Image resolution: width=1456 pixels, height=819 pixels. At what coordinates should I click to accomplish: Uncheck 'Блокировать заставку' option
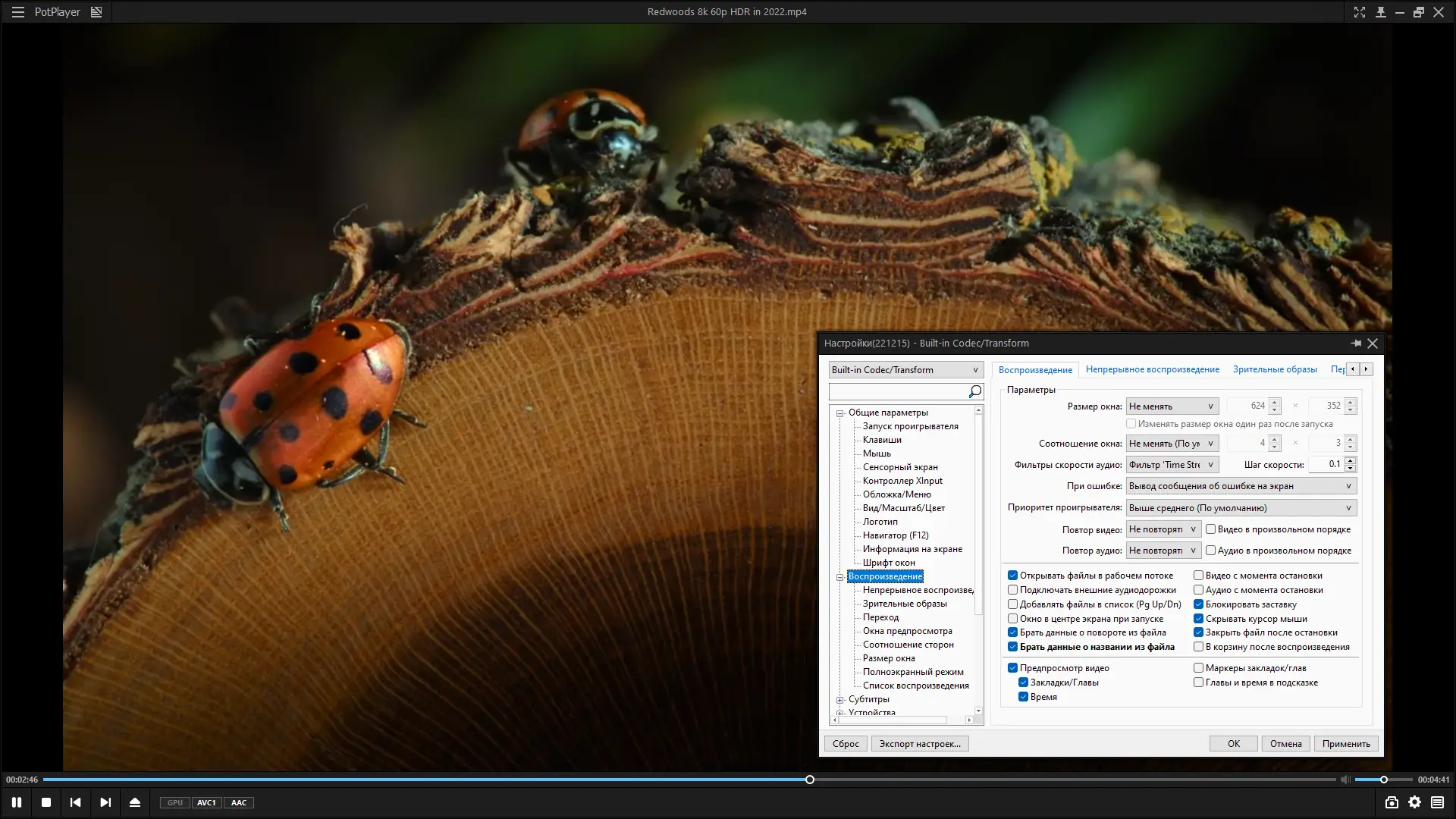click(x=1199, y=604)
